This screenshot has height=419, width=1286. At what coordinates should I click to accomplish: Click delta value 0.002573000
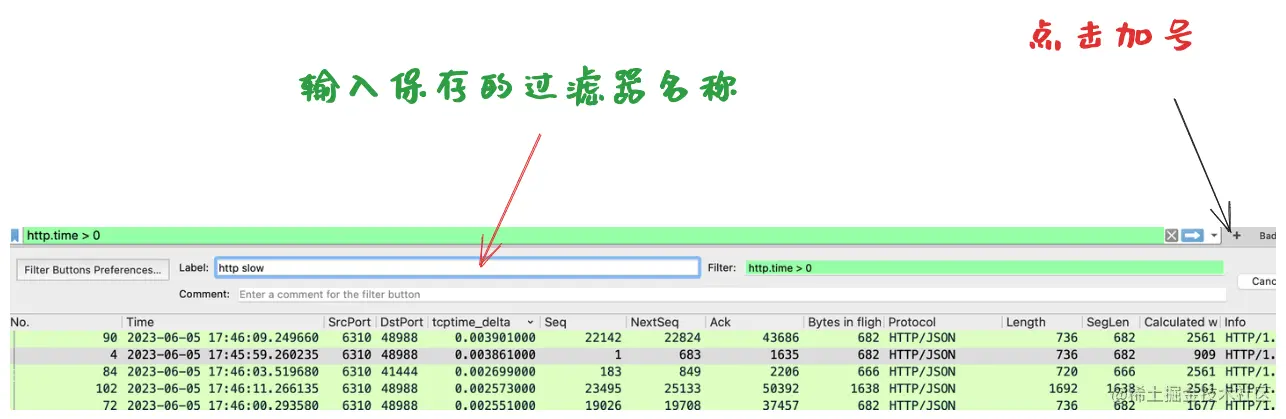[x=495, y=387]
